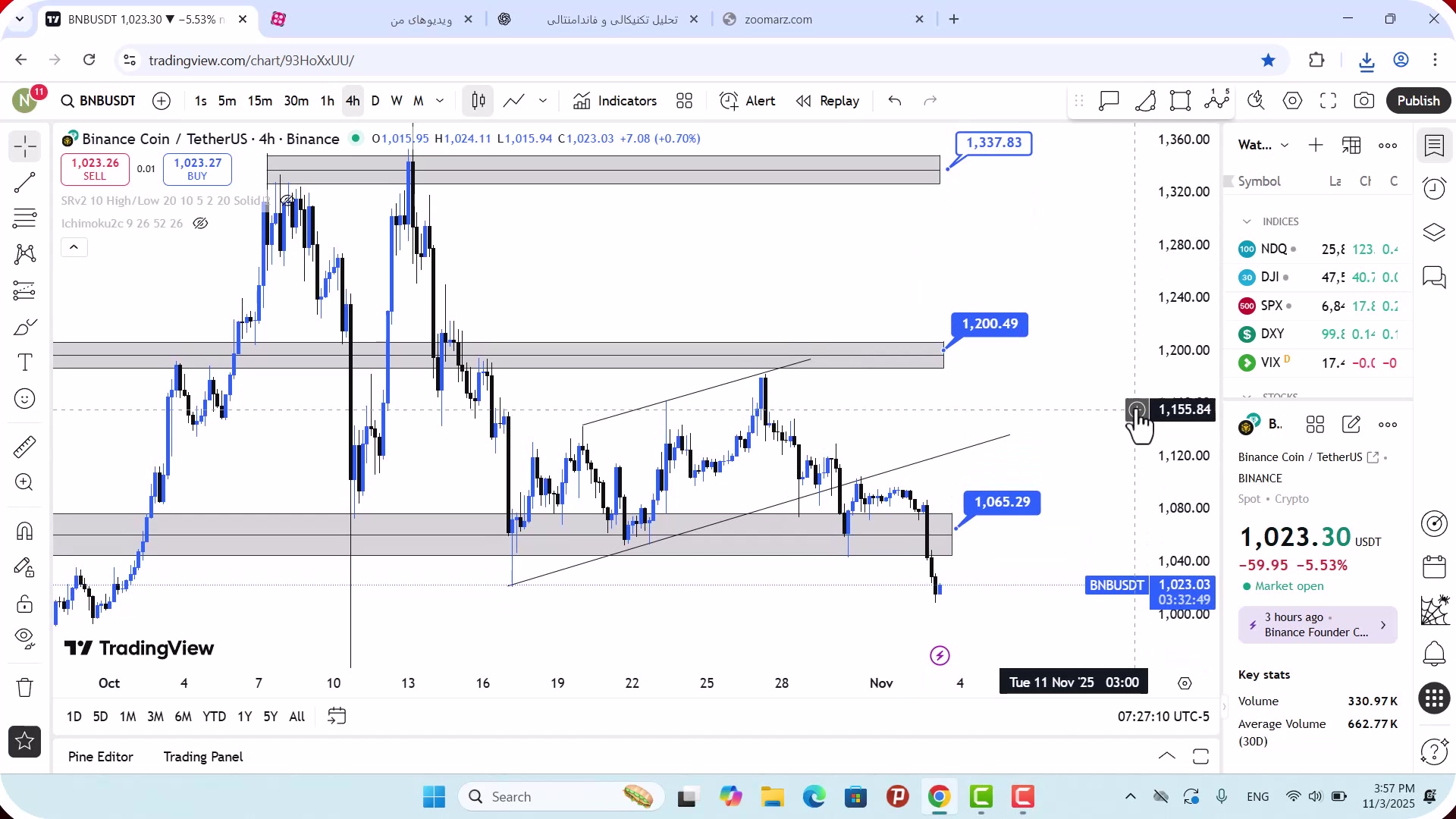Open the Indicators dialog
The width and height of the screenshot is (1456, 819).
[x=615, y=101]
